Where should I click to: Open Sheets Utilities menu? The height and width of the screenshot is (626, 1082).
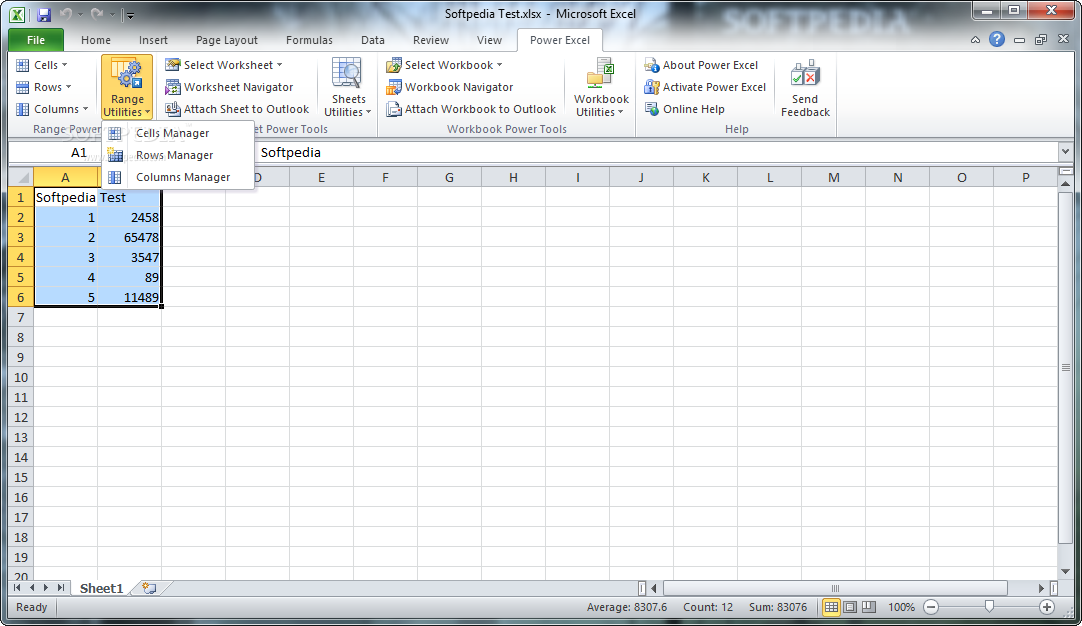[348, 87]
